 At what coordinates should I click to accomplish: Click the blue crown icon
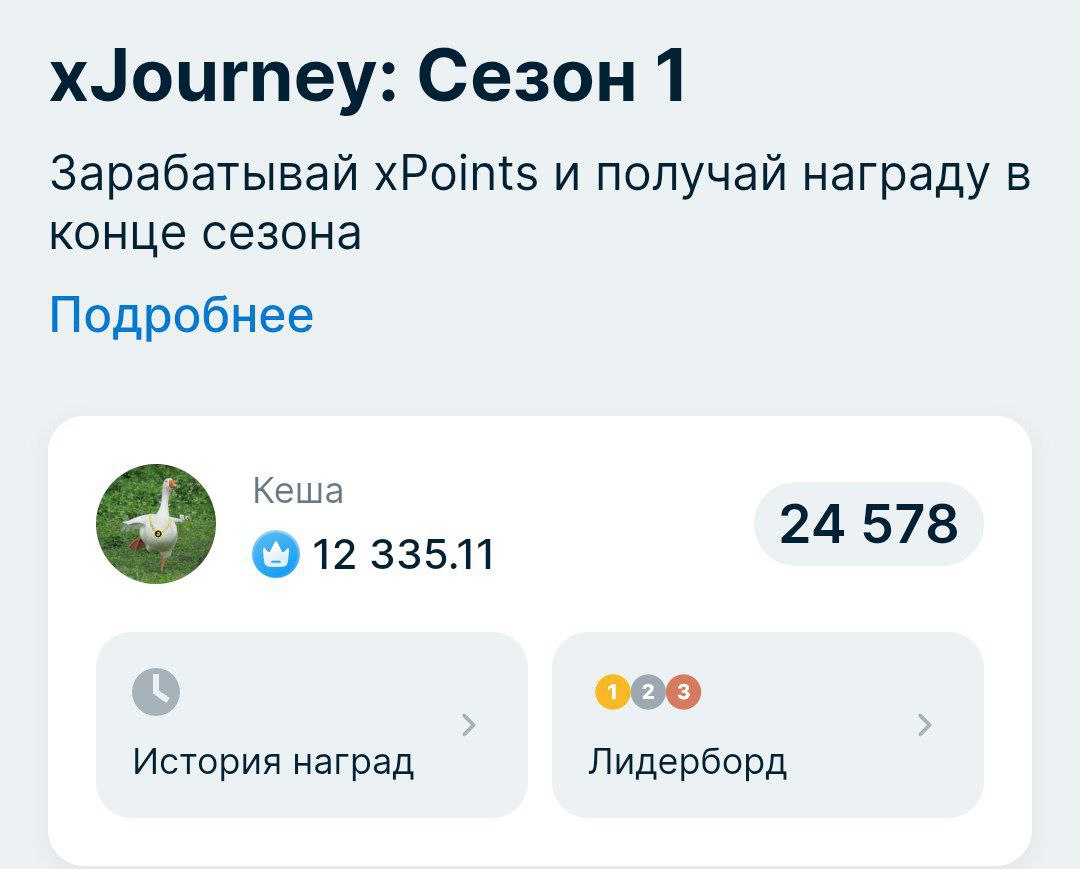(276, 554)
